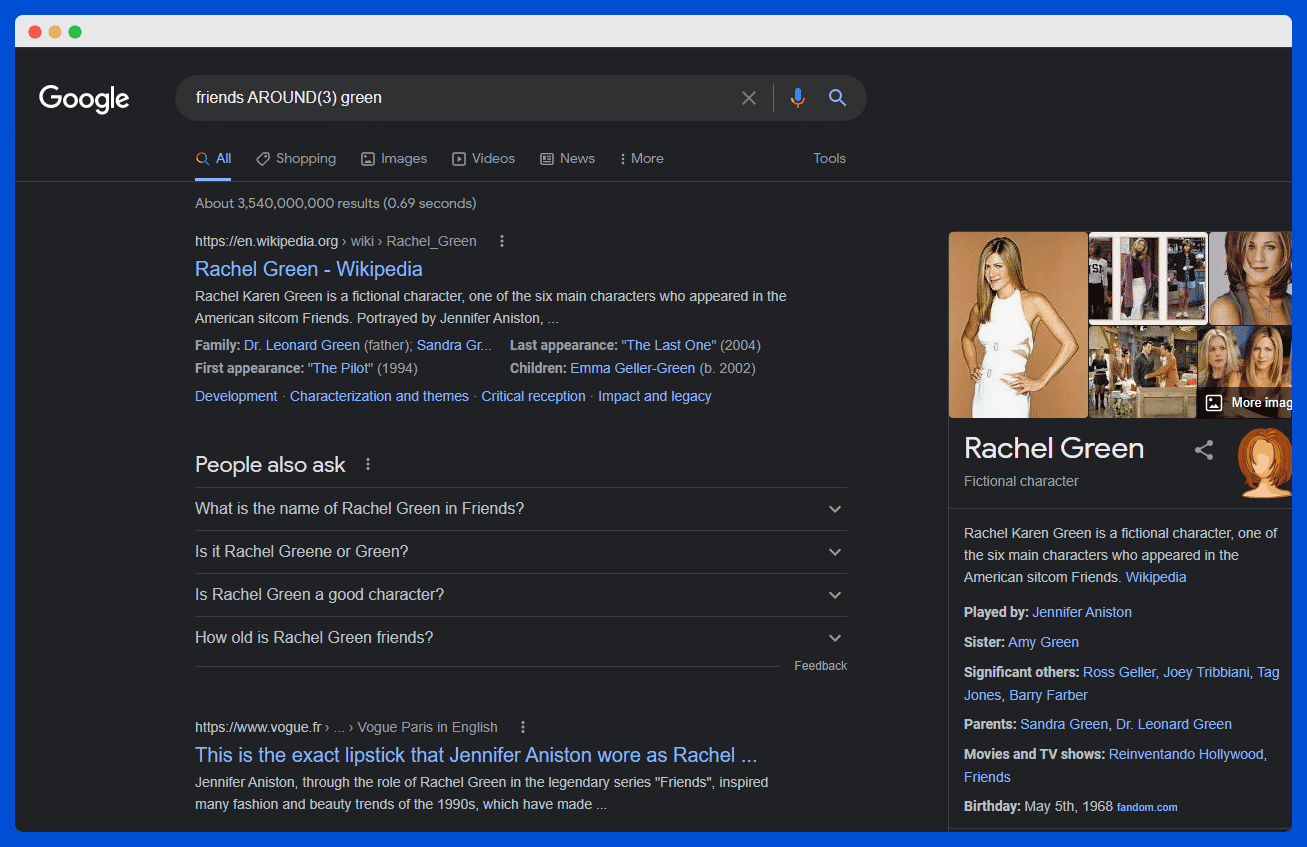Screen dimensions: 1307x847
Task: Open "The Last One" episode link
Action: (x=669, y=345)
